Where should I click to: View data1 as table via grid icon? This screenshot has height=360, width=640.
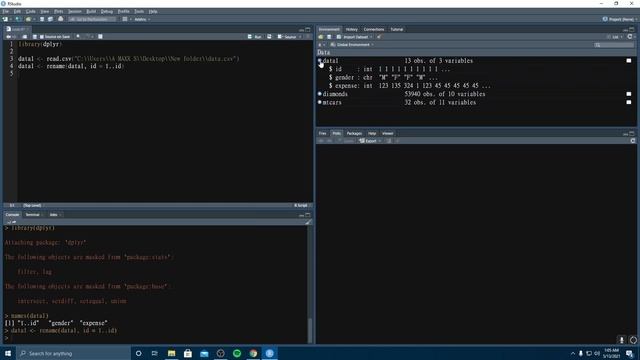point(629,60)
